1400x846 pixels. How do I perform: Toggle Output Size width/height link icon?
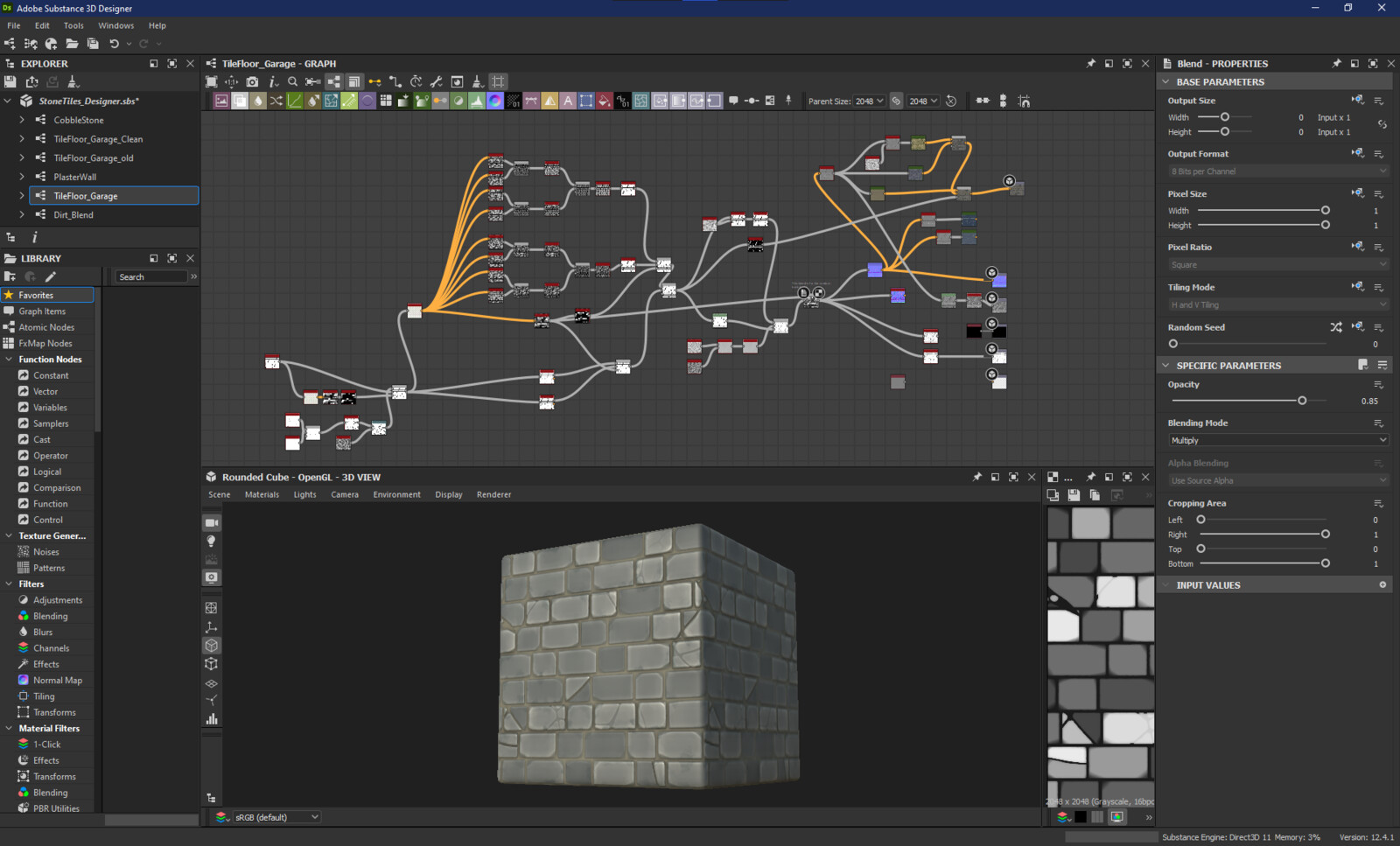(1382, 124)
